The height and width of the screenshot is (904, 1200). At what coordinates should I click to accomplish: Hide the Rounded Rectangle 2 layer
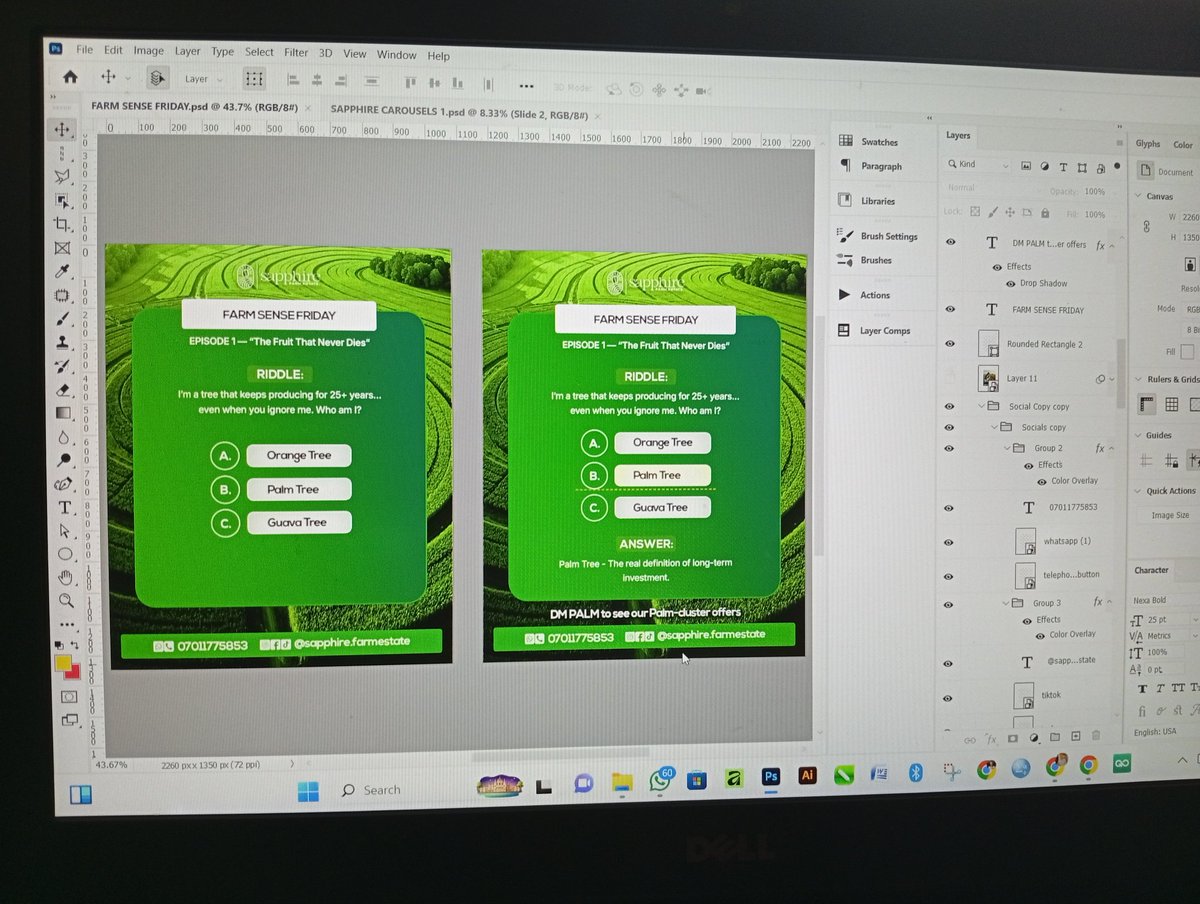[x=950, y=343]
